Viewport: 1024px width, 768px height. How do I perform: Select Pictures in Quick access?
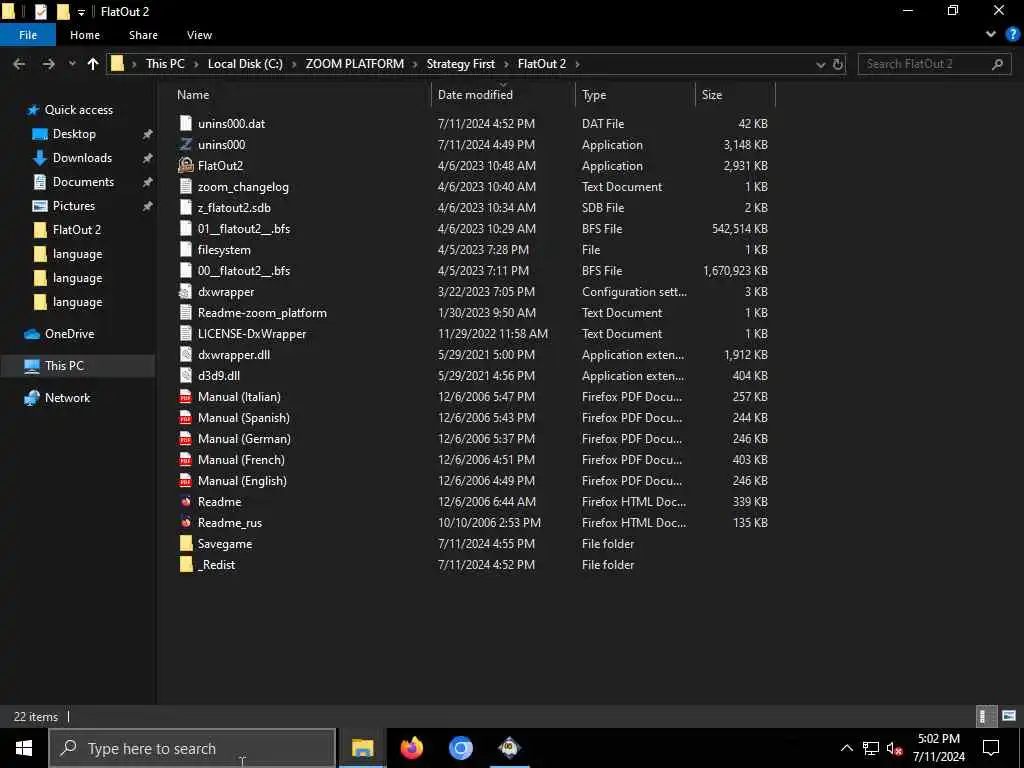tap(74, 206)
